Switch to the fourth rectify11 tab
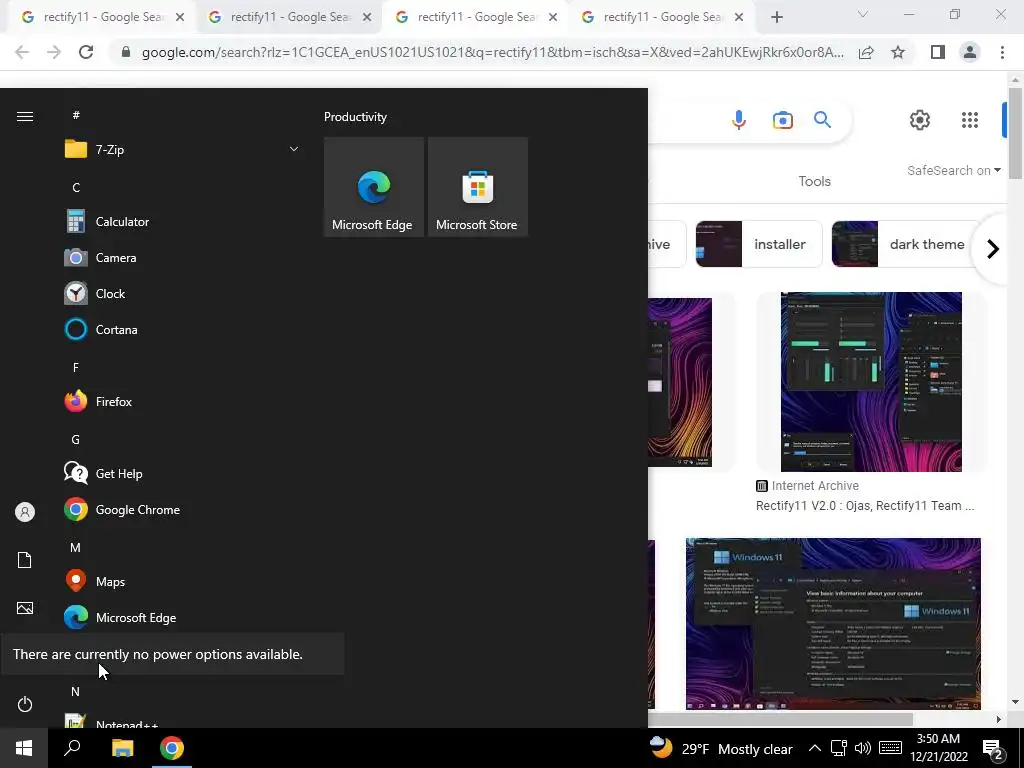The height and width of the screenshot is (768, 1024). pyautogui.click(x=661, y=18)
